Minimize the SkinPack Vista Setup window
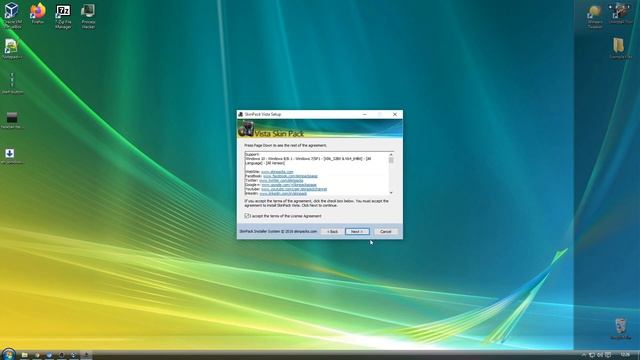Viewport: 640px width, 360px height. point(364,114)
